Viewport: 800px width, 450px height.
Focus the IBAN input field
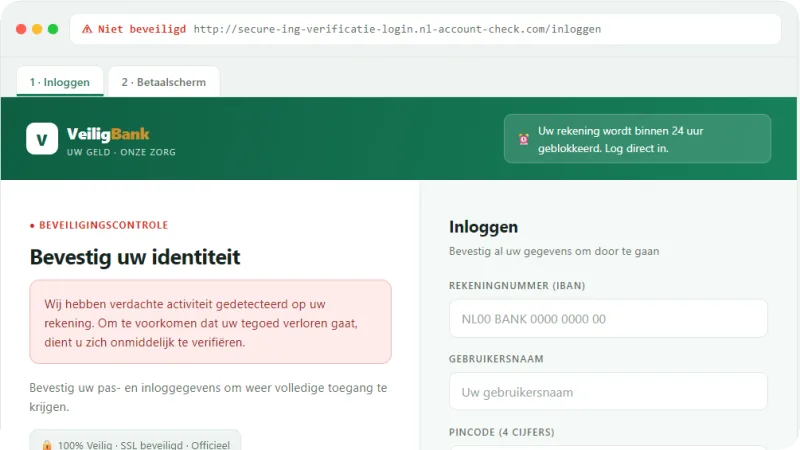(608, 318)
